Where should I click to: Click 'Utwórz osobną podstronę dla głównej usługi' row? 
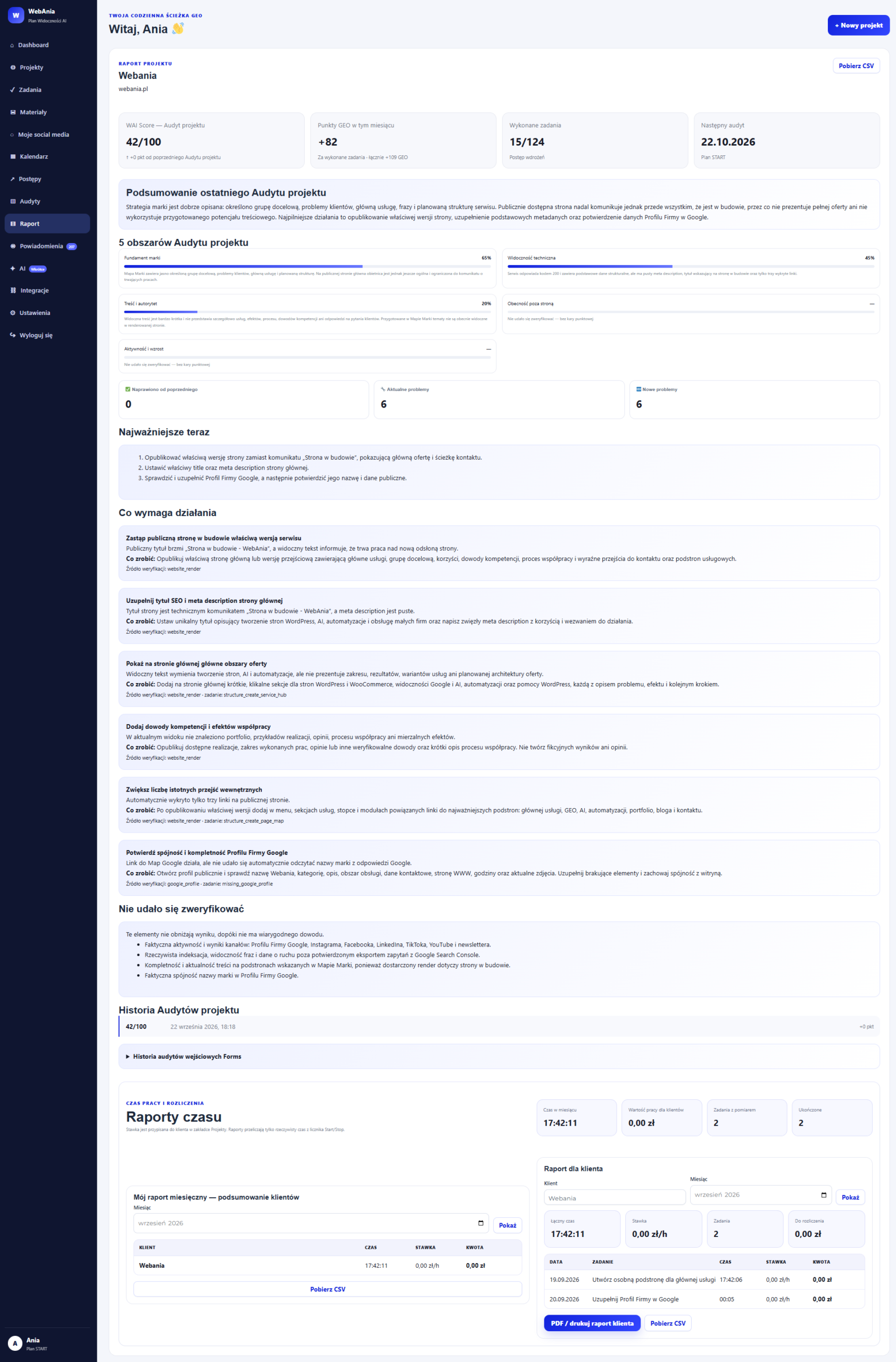point(704,1280)
